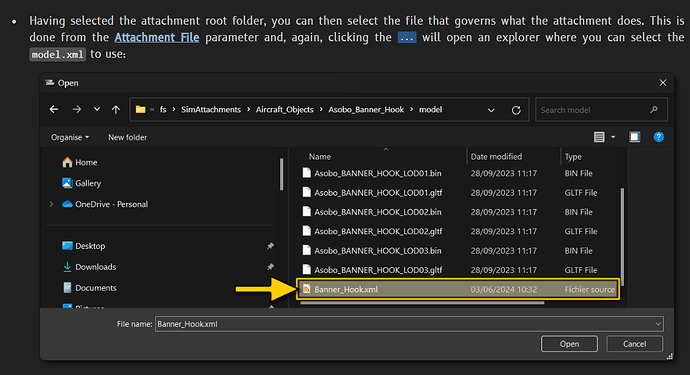
Task: Select the fs breadcrumb
Action: point(163,110)
